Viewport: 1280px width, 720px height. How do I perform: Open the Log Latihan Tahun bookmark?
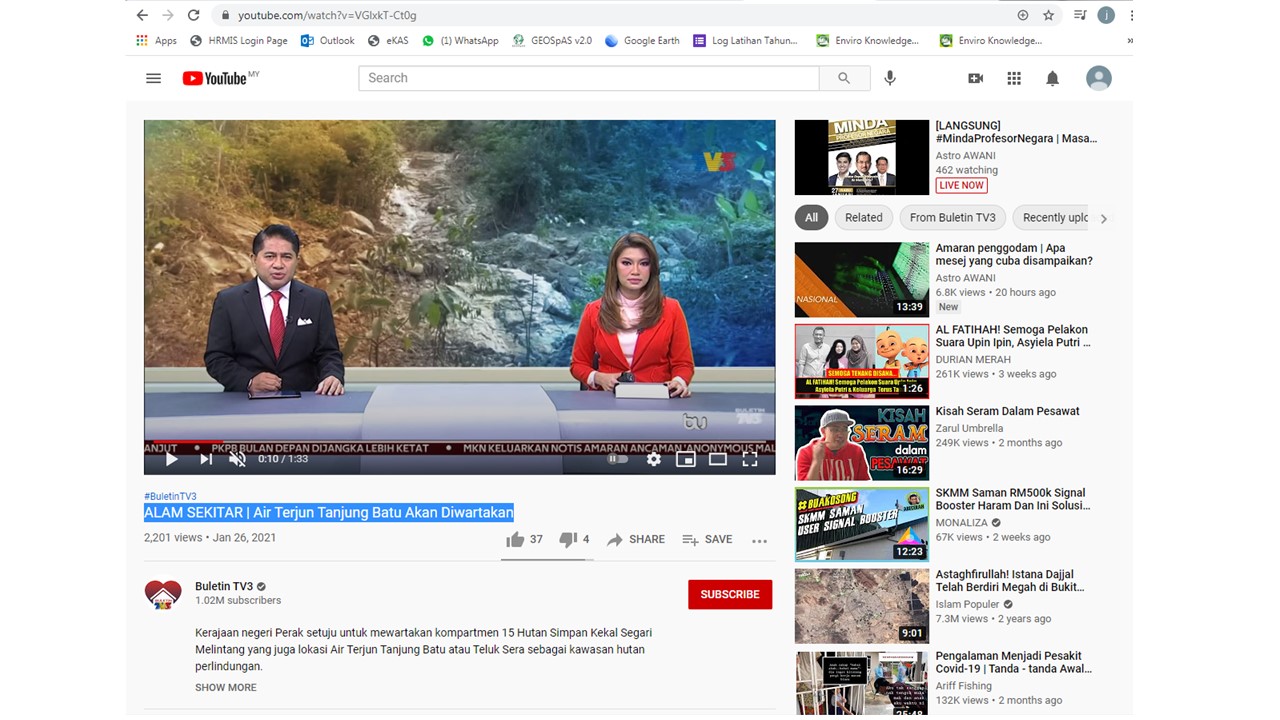(745, 41)
